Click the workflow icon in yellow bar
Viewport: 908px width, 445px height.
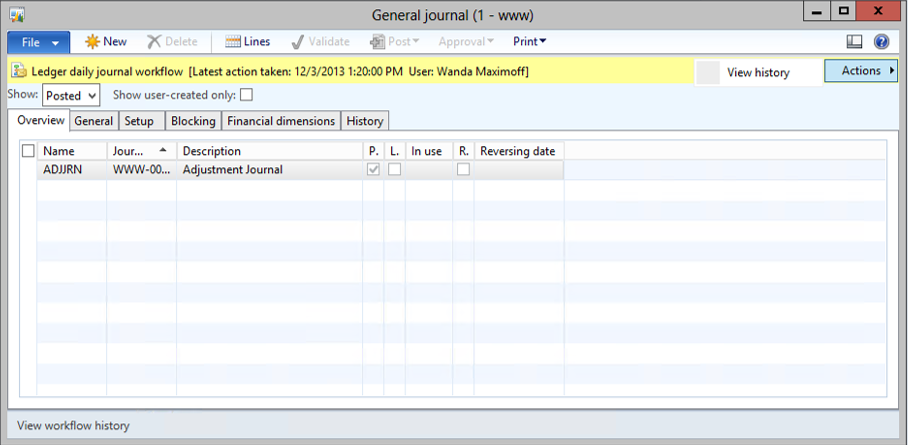19,72
